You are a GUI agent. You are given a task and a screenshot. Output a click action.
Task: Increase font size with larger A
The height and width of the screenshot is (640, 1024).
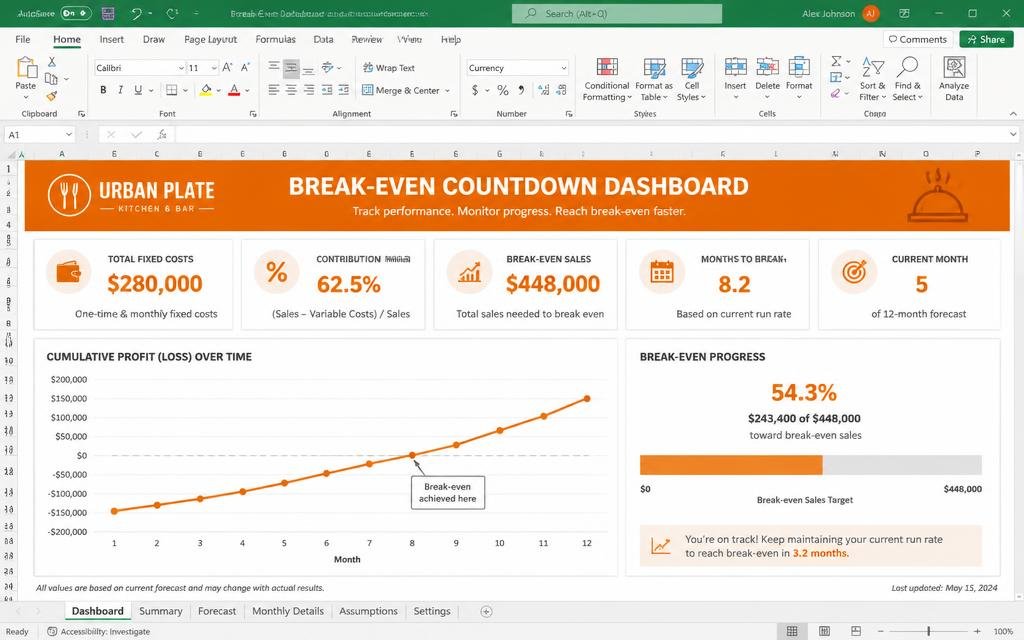click(227, 67)
